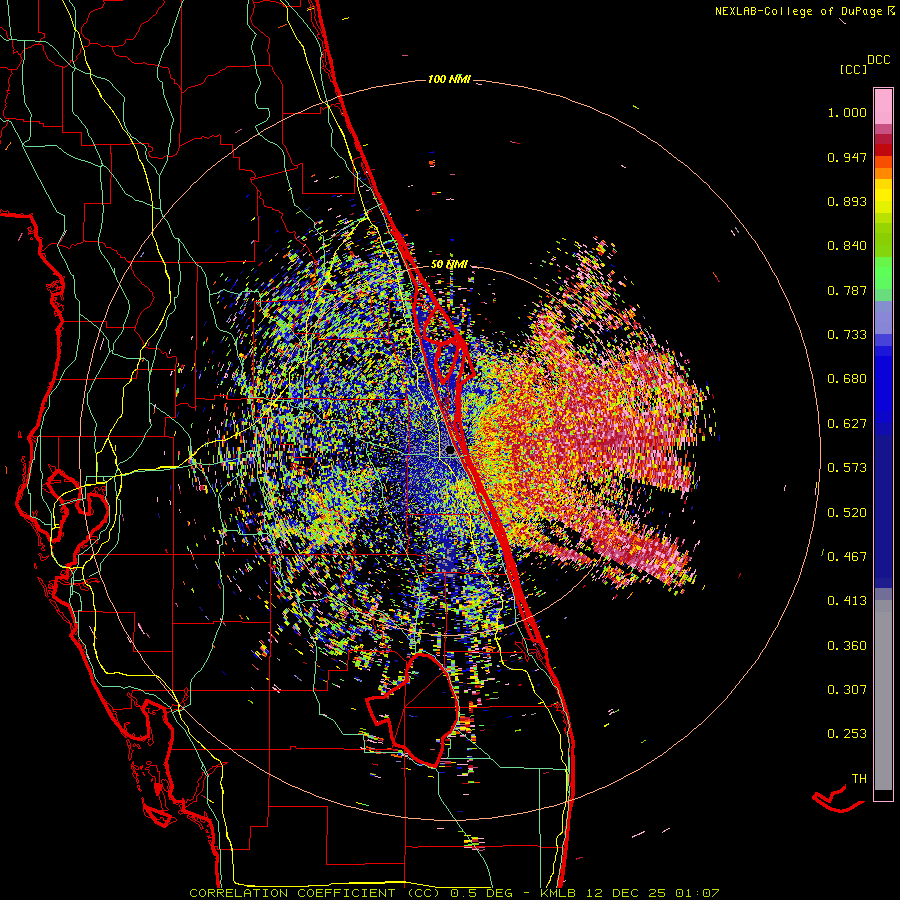Image resolution: width=900 pixels, height=900 pixels.
Task: Click the 0.413 scale value
Action: [x=847, y=601]
